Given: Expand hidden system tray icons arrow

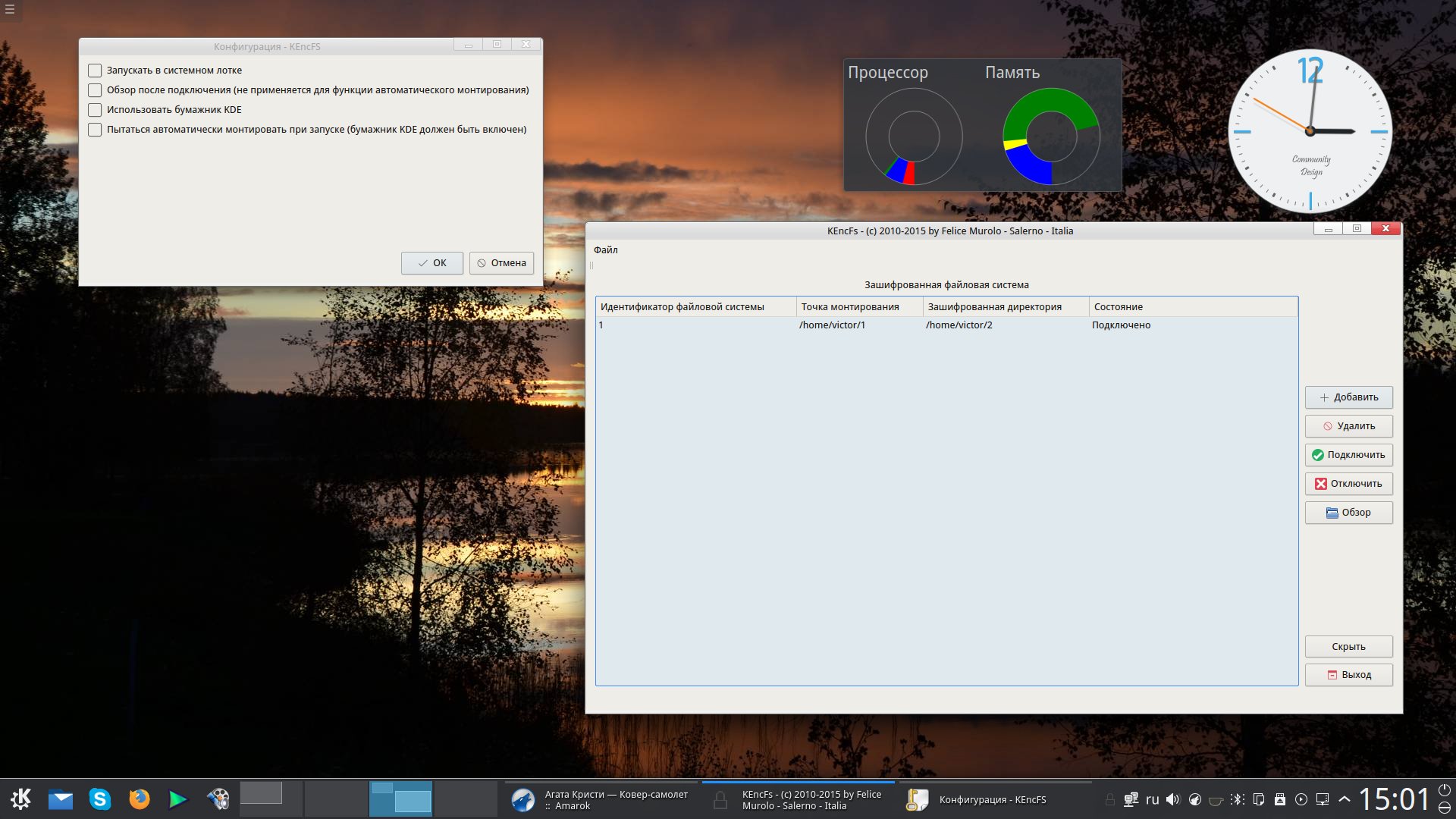Looking at the screenshot, I should coord(1345,799).
